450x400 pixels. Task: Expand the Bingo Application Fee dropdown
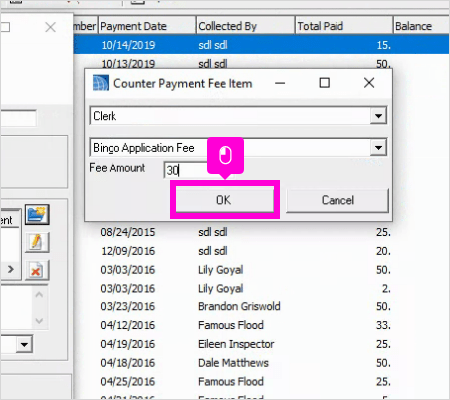coord(378,148)
